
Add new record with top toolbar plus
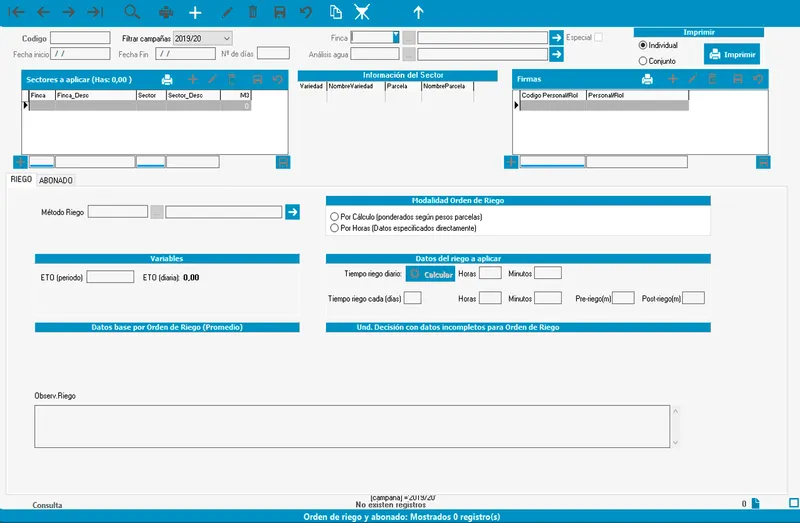click(195, 12)
